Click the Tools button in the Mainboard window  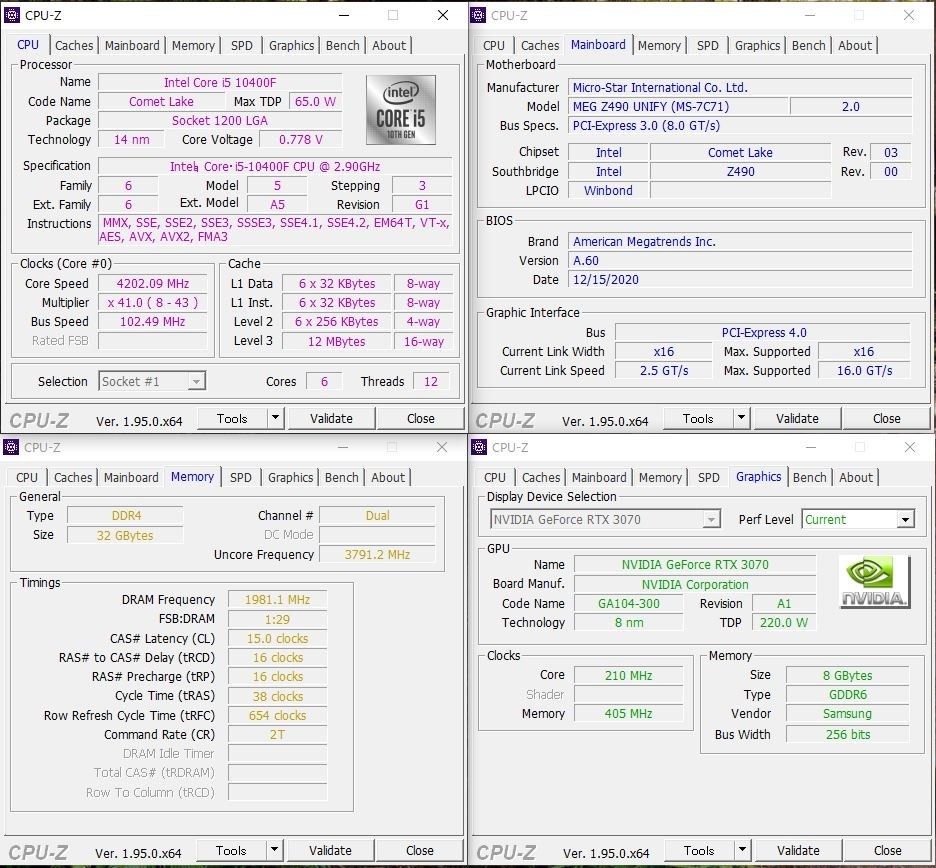[x=698, y=418]
